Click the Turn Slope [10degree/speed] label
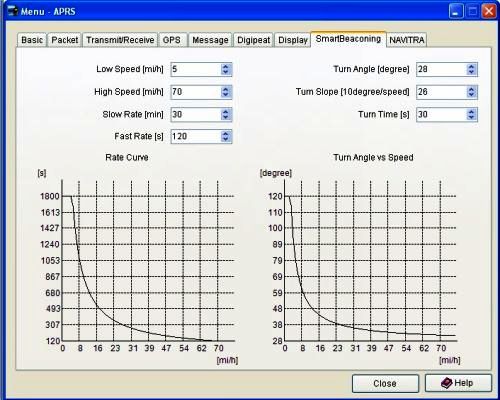This screenshot has width=500, height=400. pos(353,92)
